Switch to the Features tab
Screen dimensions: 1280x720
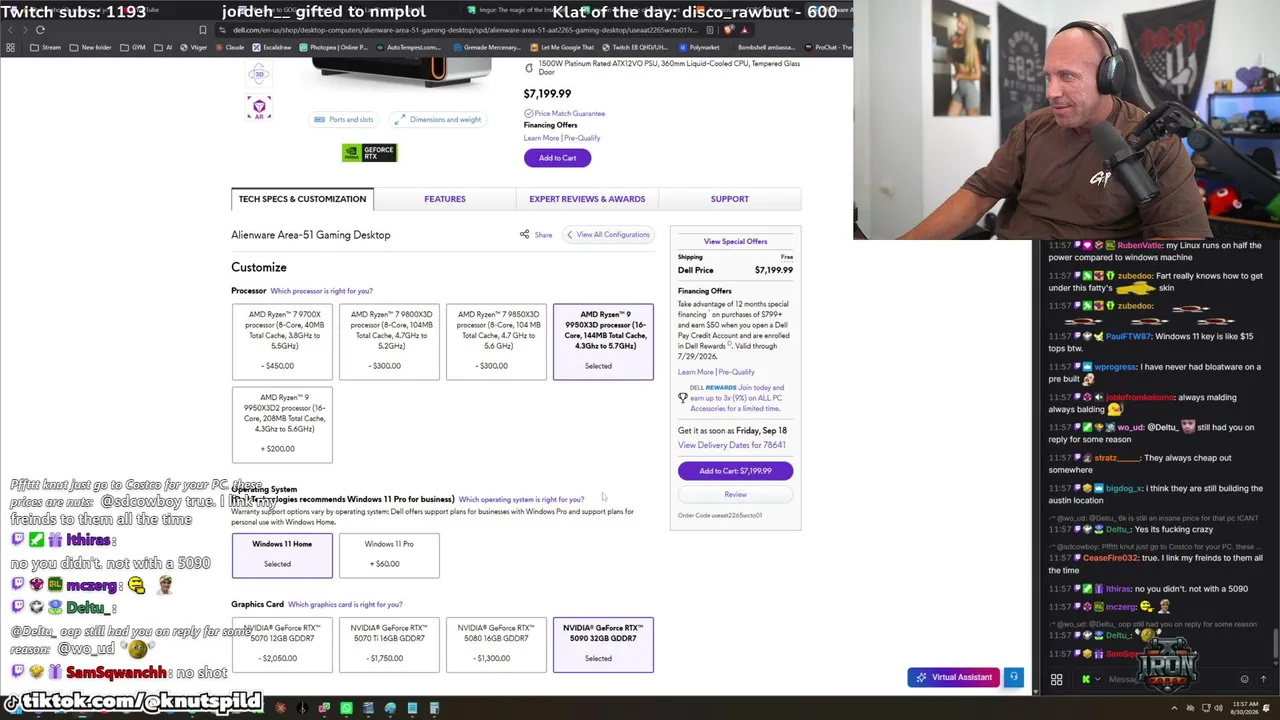445,199
